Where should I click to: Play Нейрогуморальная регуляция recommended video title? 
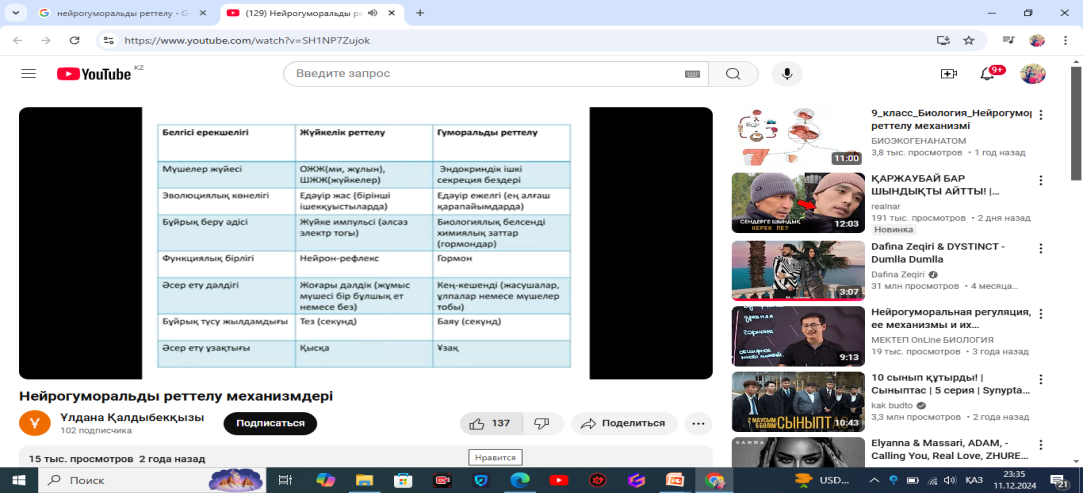coord(950,318)
